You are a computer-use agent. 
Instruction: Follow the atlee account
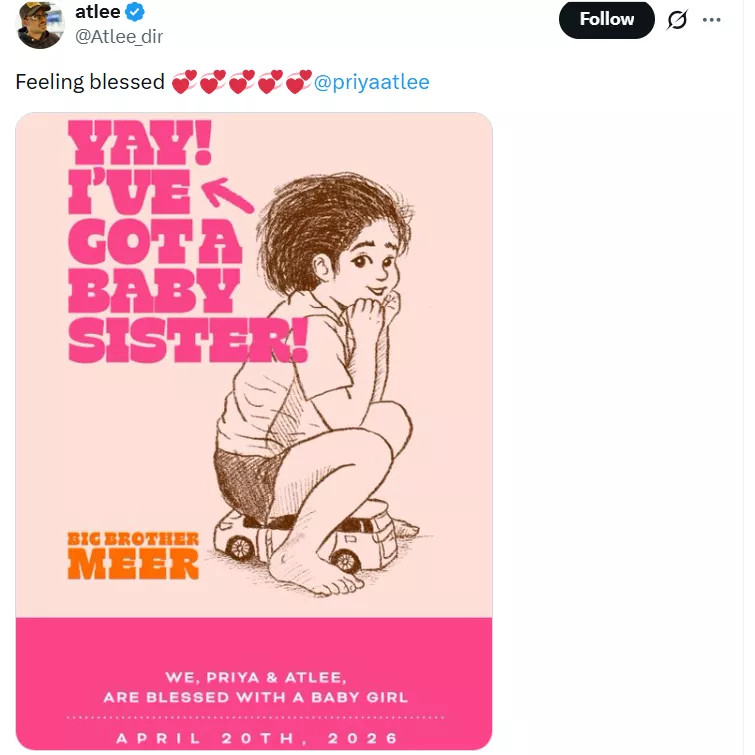(x=606, y=20)
